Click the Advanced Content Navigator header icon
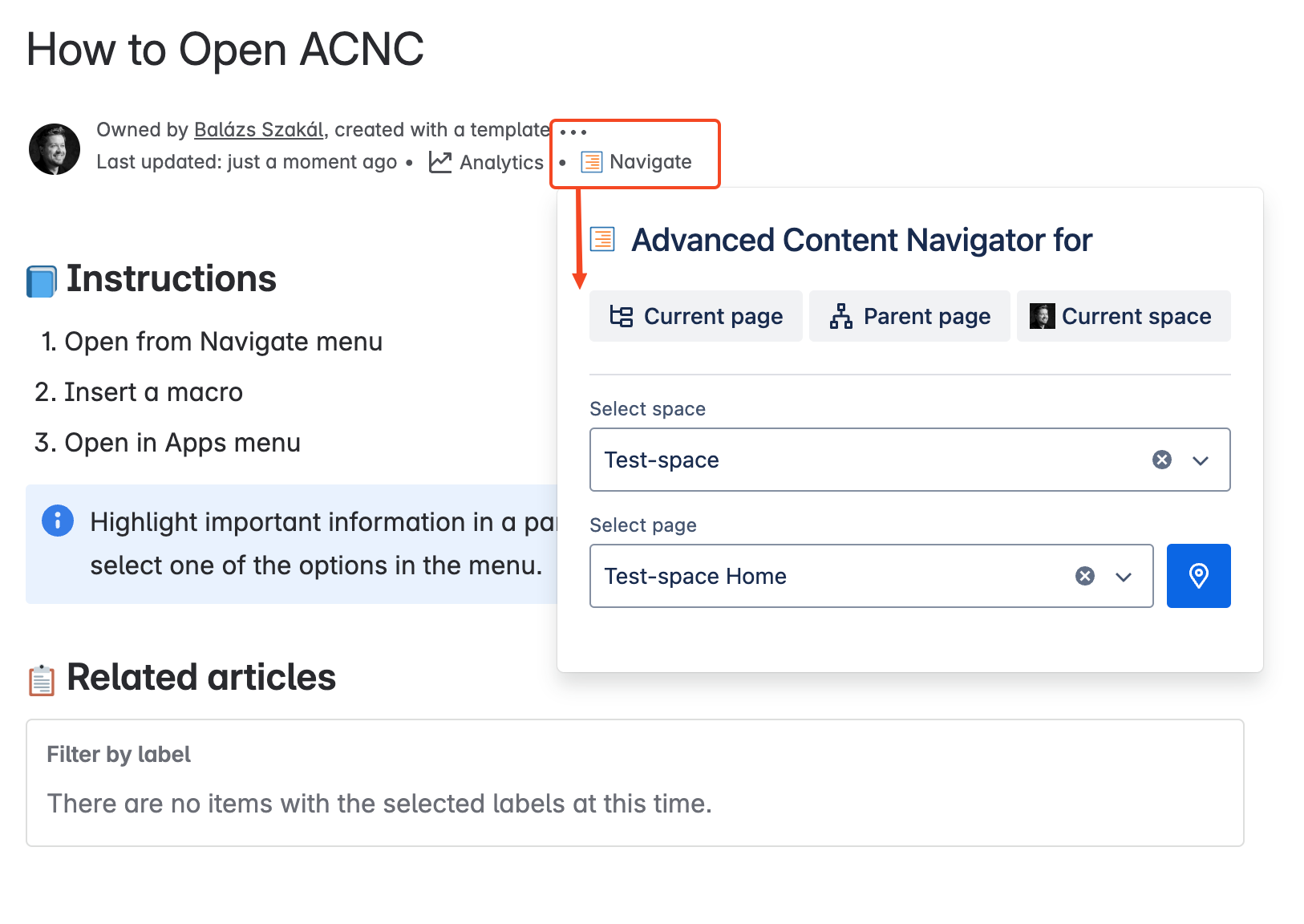1304x924 pixels. (x=602, y=239)
